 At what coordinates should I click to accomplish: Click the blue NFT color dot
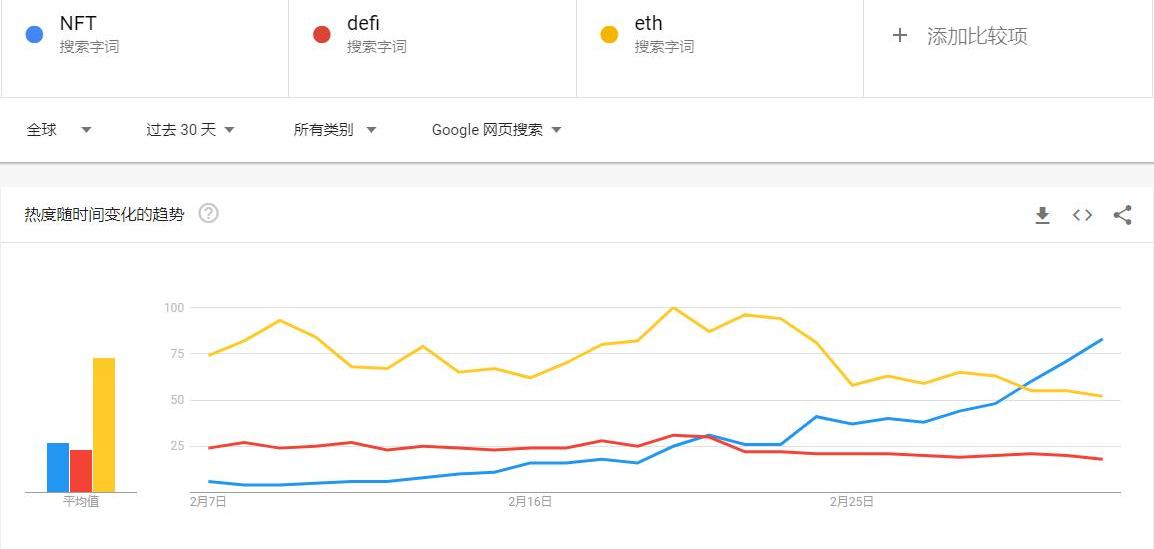pyautogui.click(x=34, y=35)
